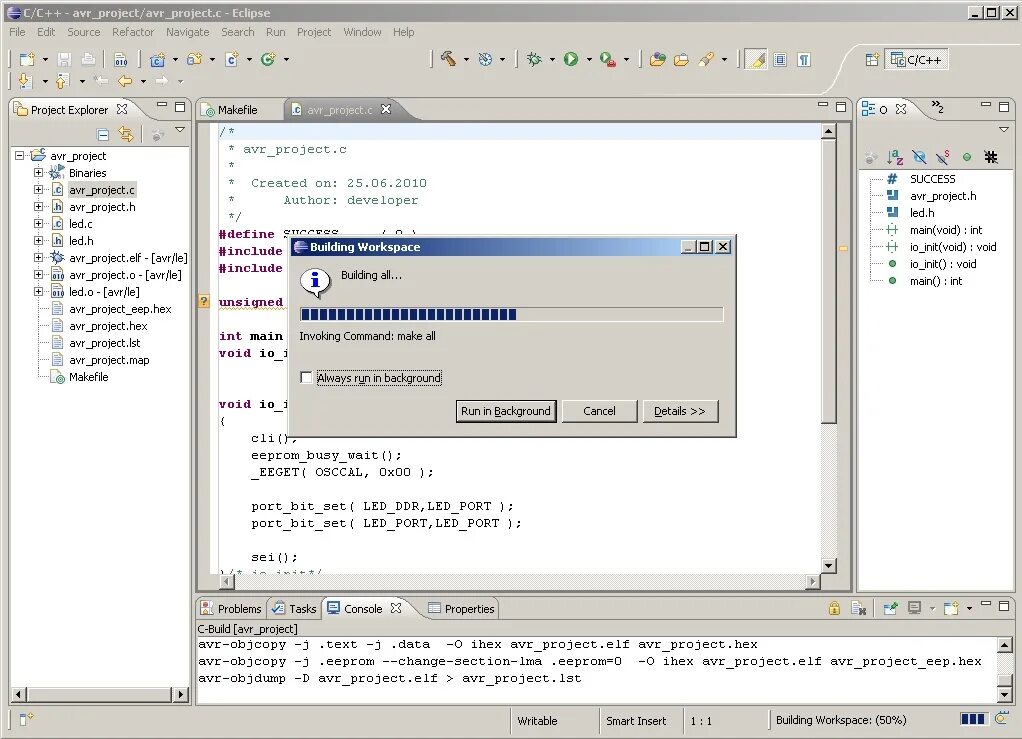Click the warning marker beside 'unsigned' line
Viewport: 1022px width, 739px height.
click(x=204, y=301)
